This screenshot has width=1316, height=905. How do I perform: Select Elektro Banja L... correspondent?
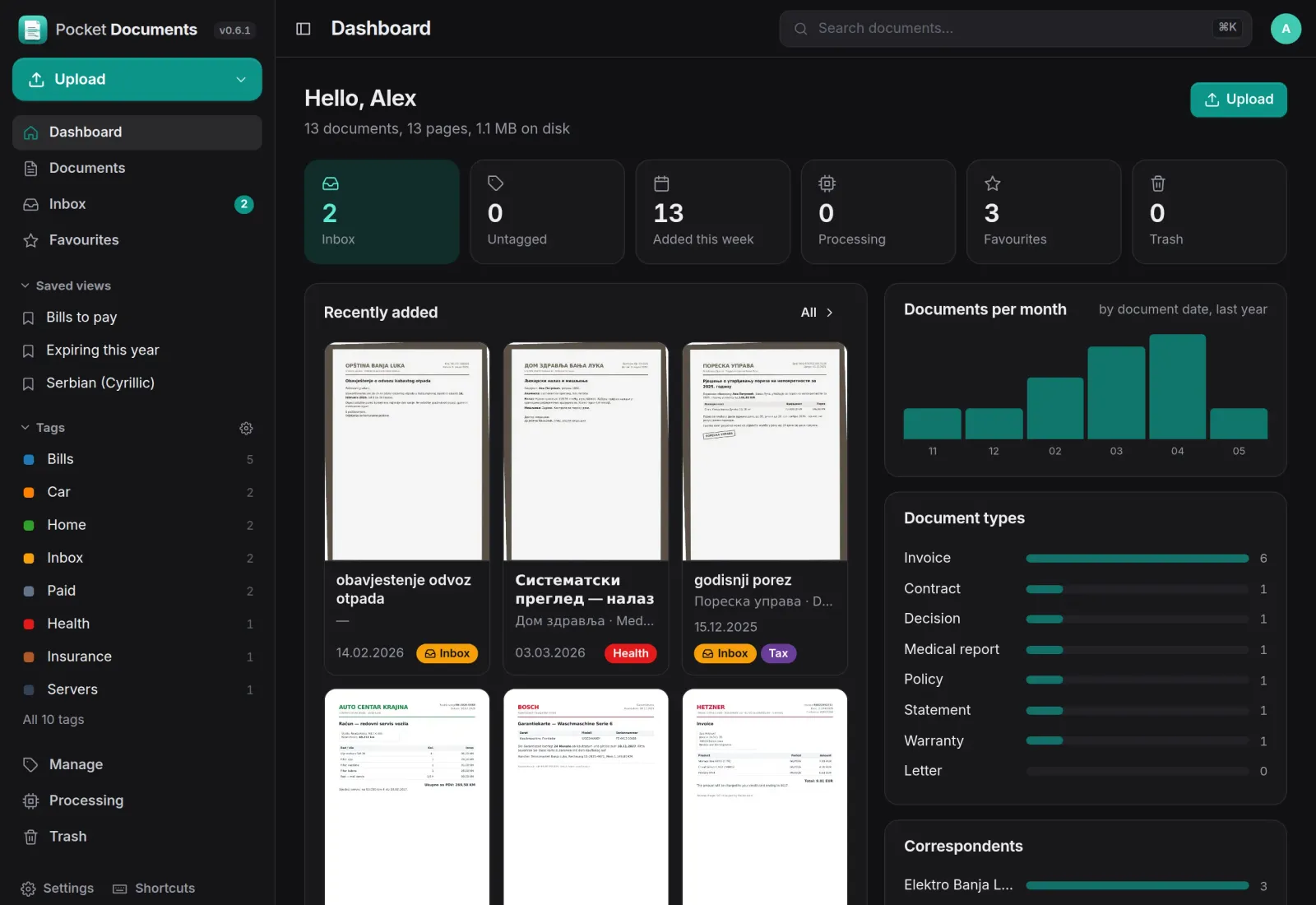pos(1085,885)
